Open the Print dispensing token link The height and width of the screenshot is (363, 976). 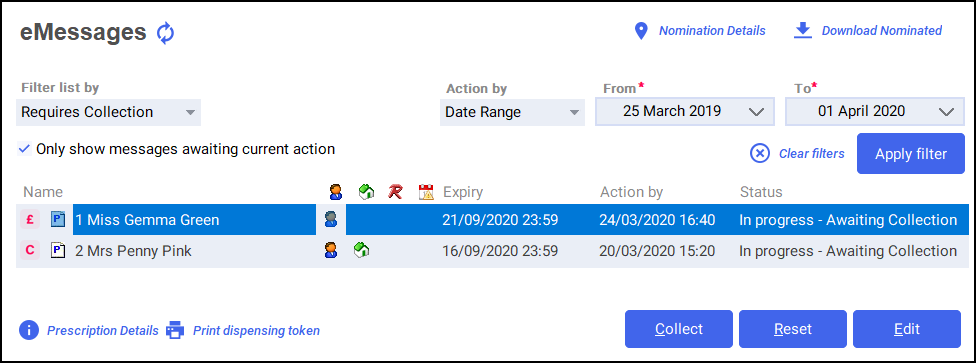[256, 331]
